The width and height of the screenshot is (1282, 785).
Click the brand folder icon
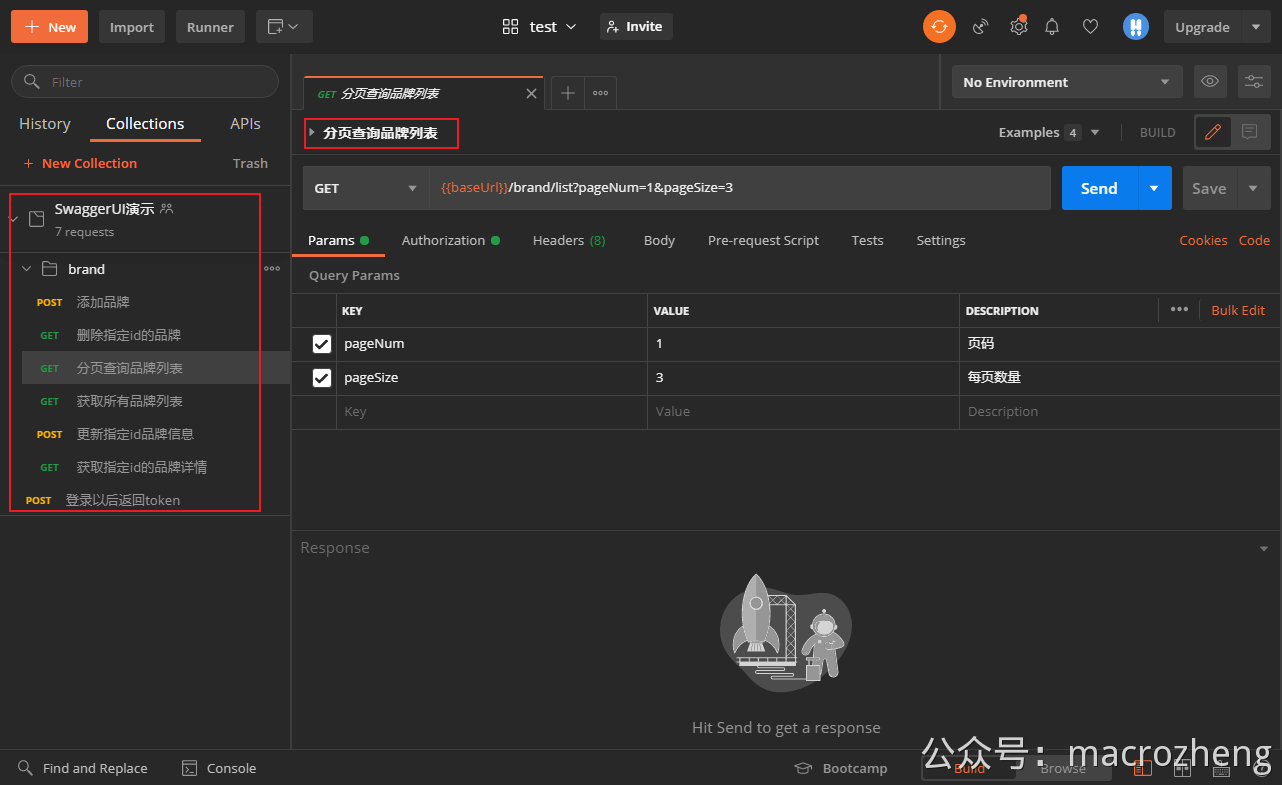click(49, 269)
